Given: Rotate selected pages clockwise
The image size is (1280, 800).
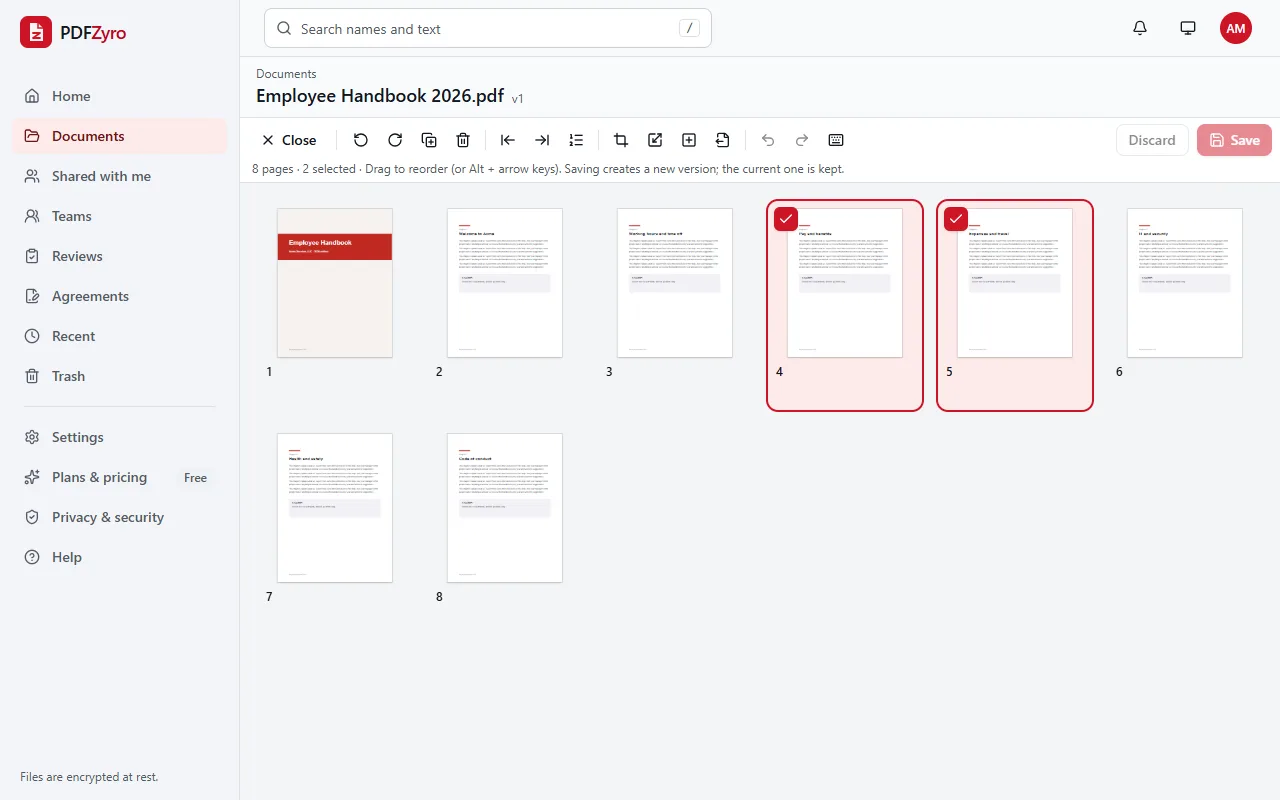Looking at the screenshot, I should click(x=395, y=140).
